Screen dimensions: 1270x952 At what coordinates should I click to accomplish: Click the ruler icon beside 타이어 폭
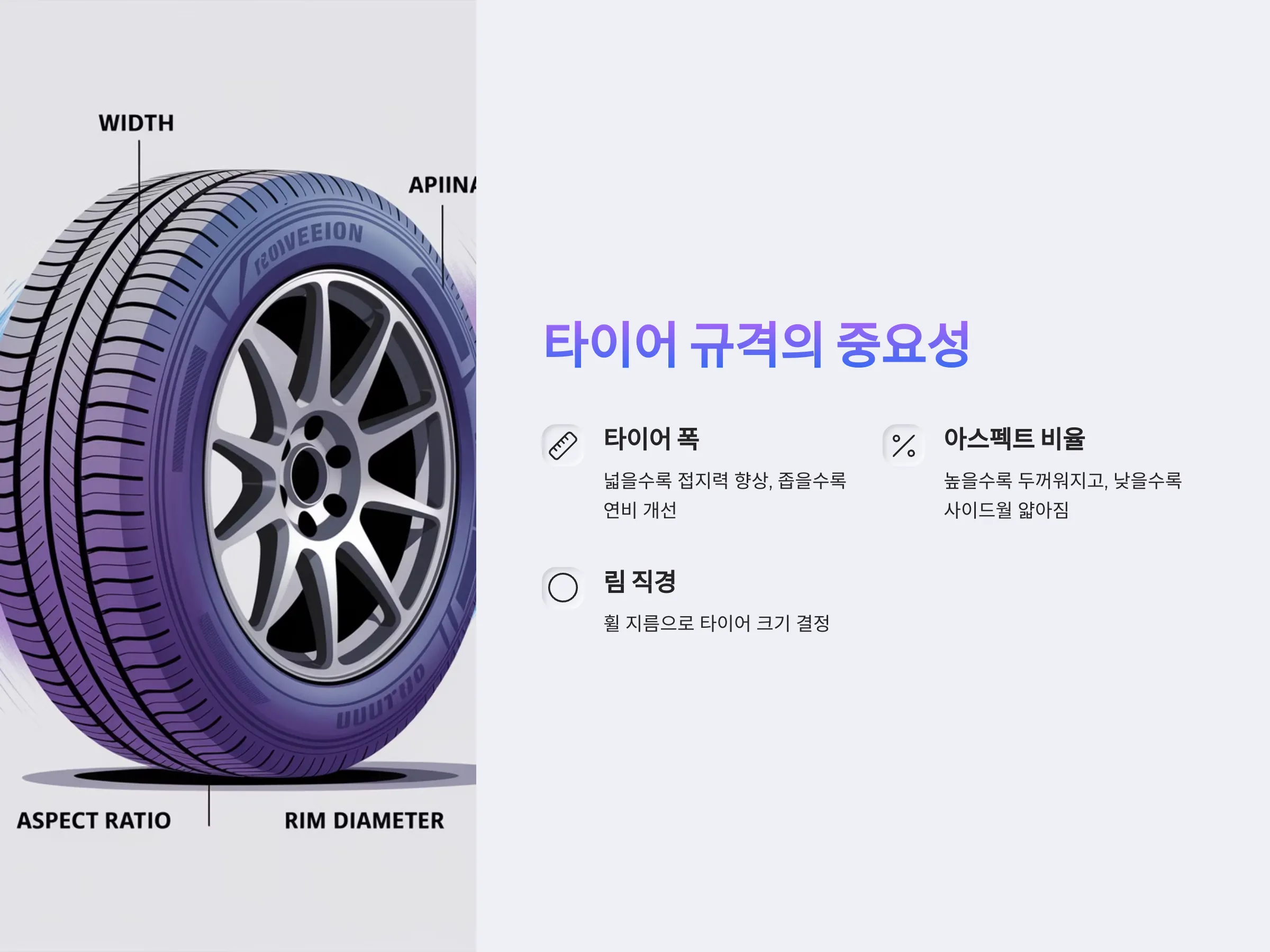click(563, 445)
